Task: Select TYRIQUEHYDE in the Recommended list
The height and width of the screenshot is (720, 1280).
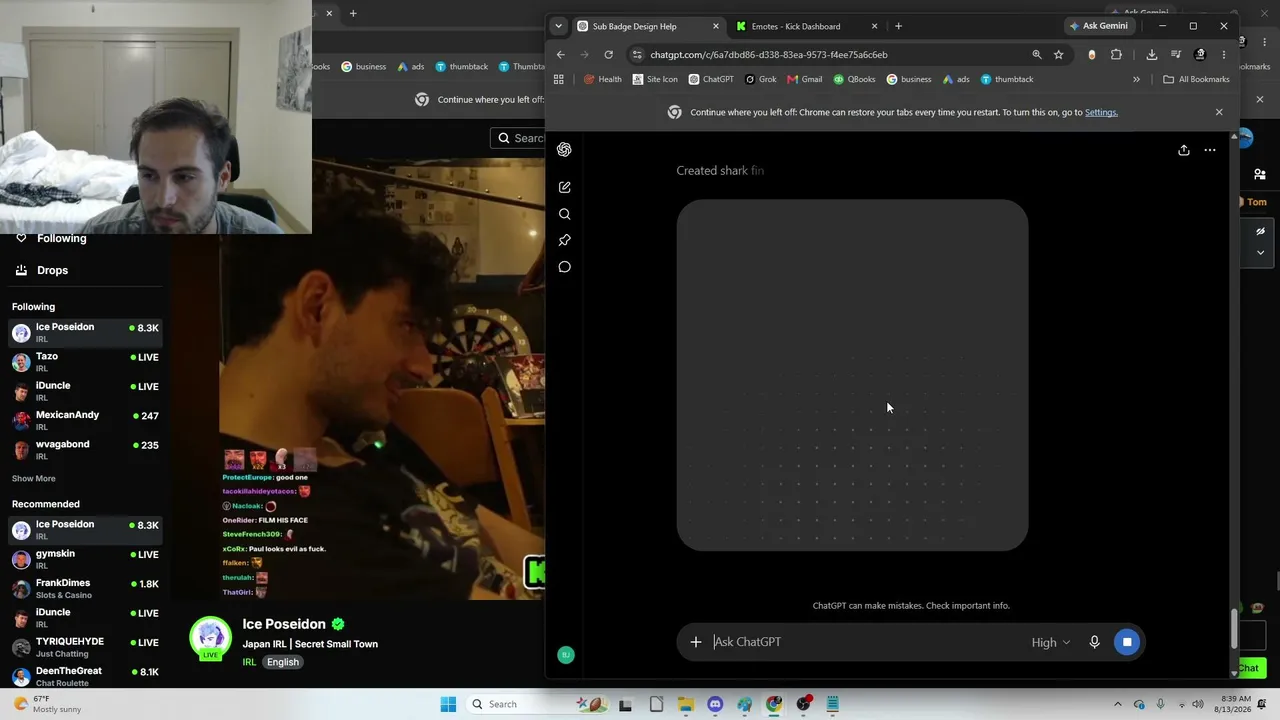Action: point(85,647)
